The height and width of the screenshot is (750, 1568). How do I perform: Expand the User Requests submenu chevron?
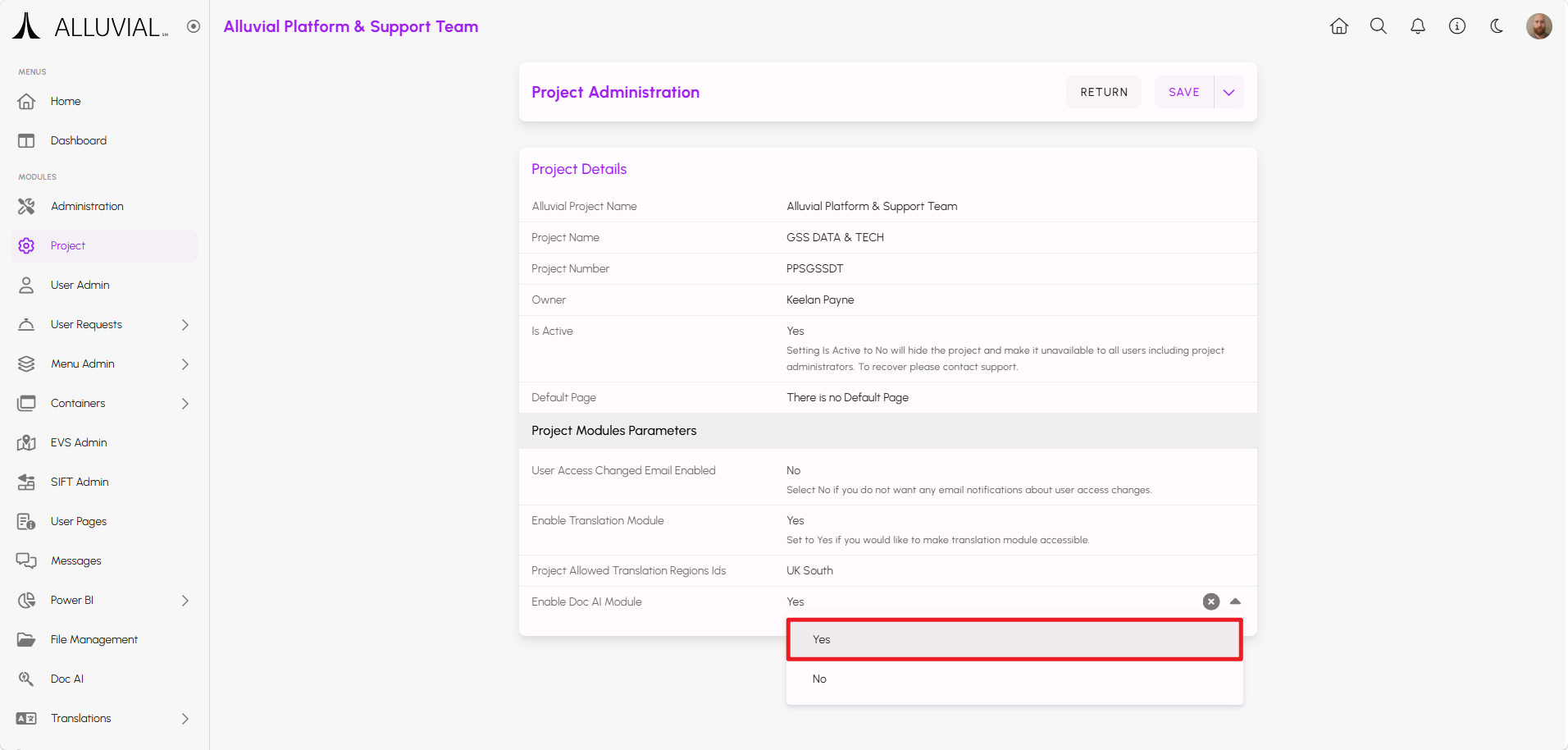pyautogui.click(x=185, y=325)
